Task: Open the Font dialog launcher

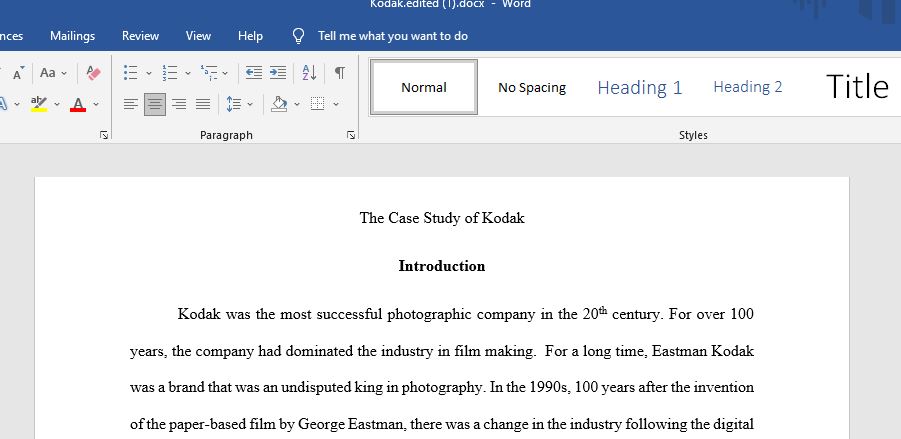Action: [x=103, y=135]
